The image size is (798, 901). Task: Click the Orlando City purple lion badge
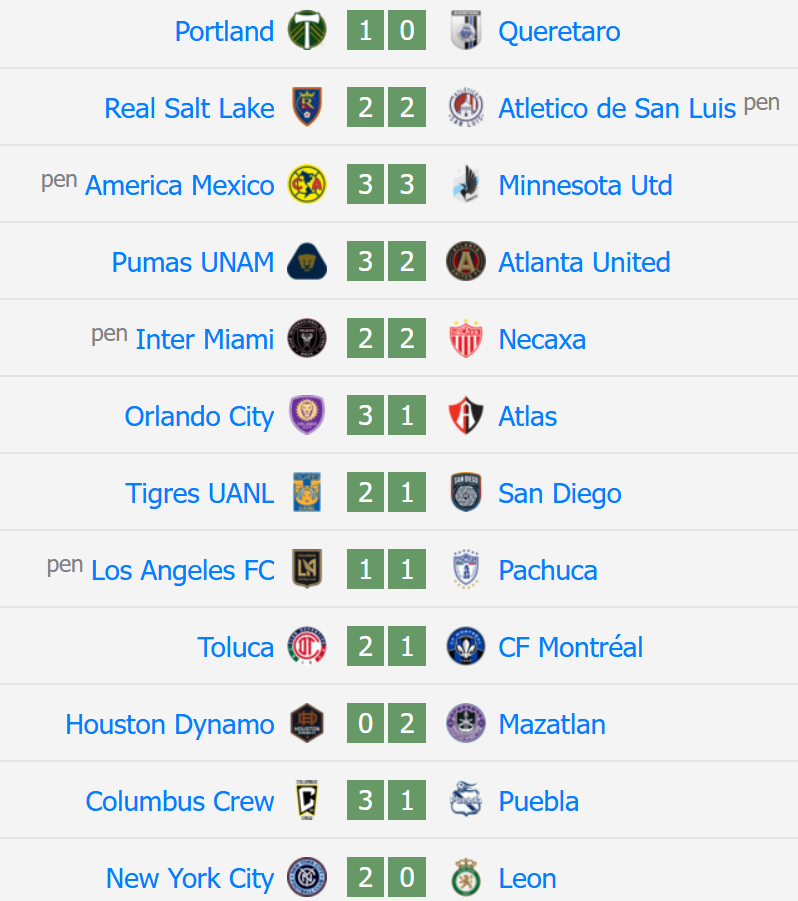pos(307,415)
